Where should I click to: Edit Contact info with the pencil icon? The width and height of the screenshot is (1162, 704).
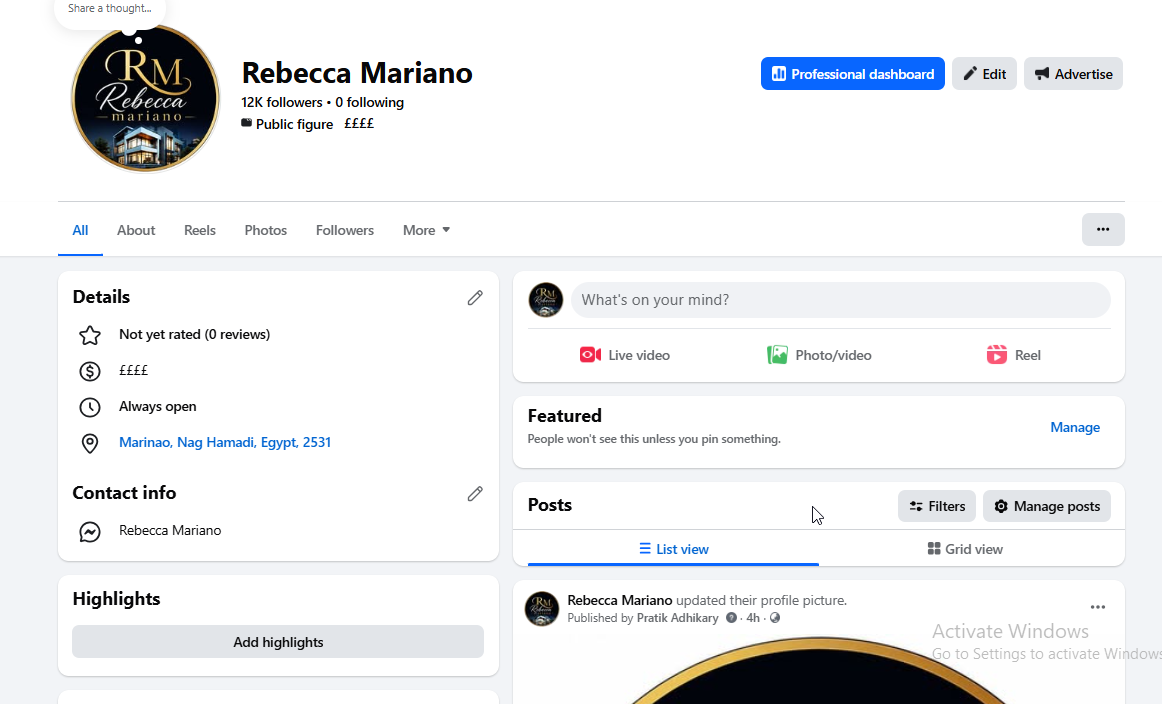click(475, 494)
